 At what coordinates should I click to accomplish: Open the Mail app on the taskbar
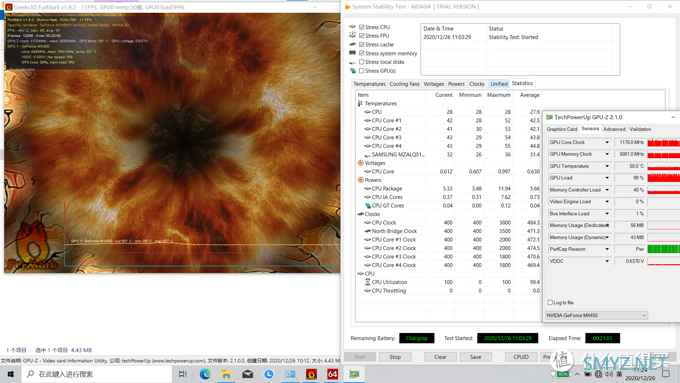coord(248,374)
